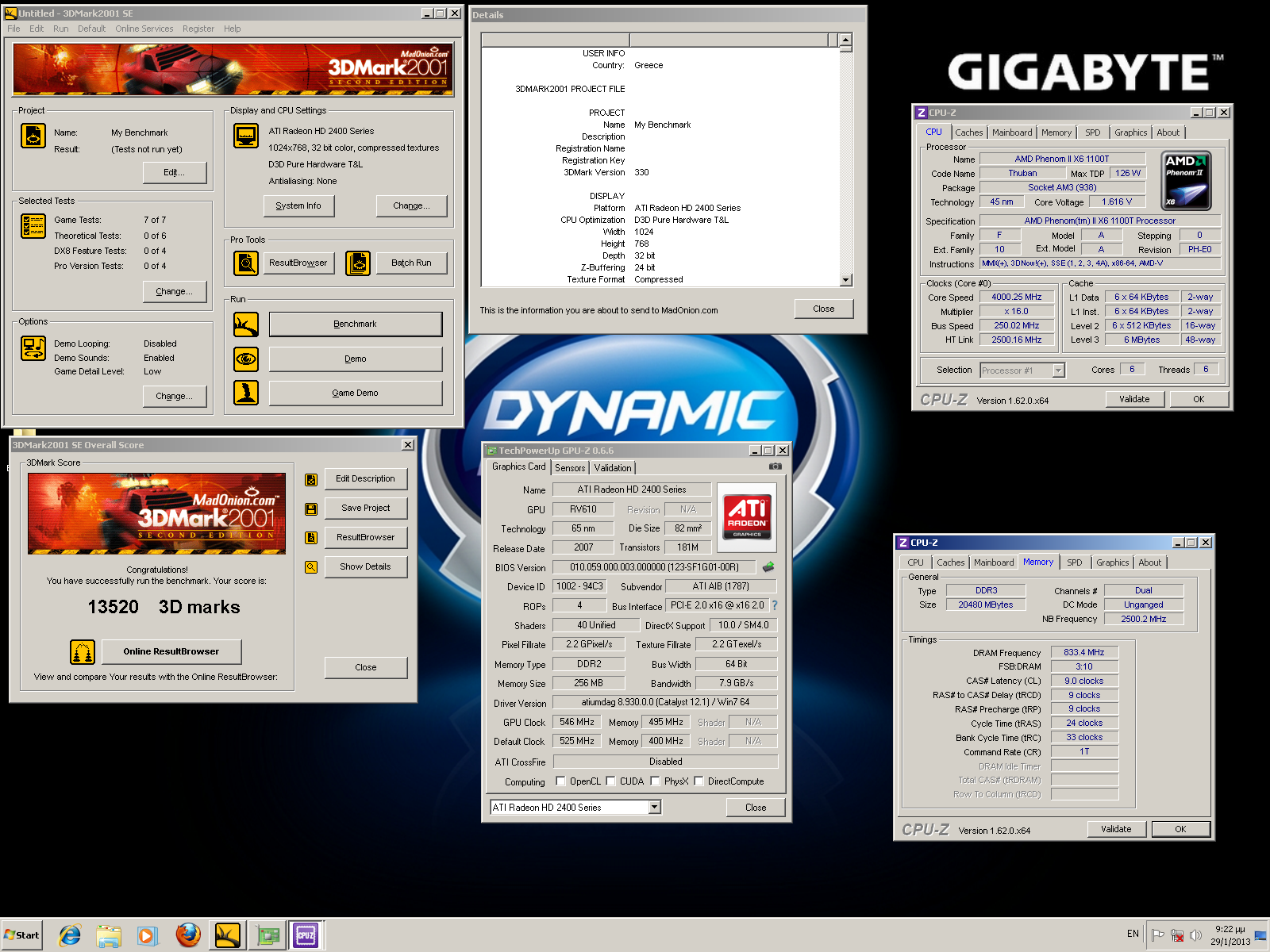1270x952 pixels.
Task: Open the File menu in 3DMark2001
Action: coord(13,29)
